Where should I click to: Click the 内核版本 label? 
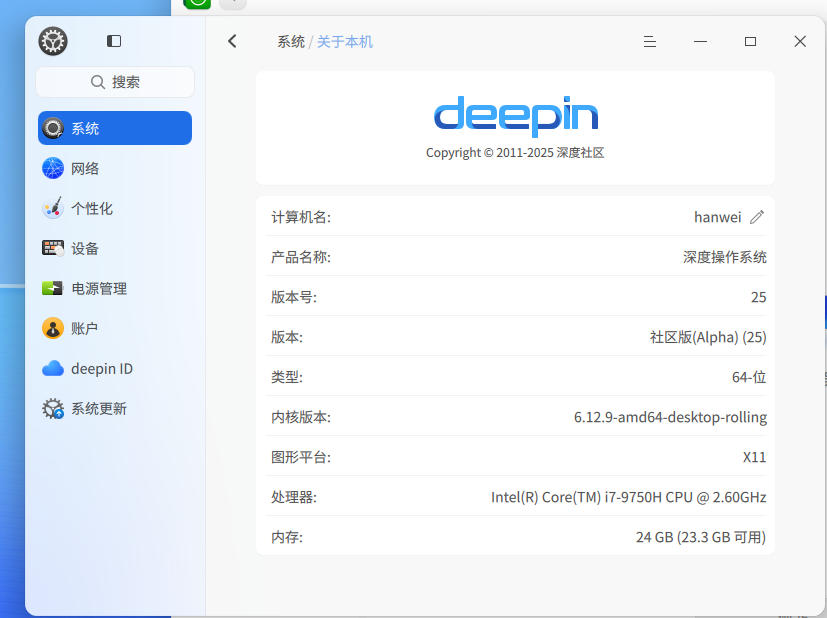point(301,417)
